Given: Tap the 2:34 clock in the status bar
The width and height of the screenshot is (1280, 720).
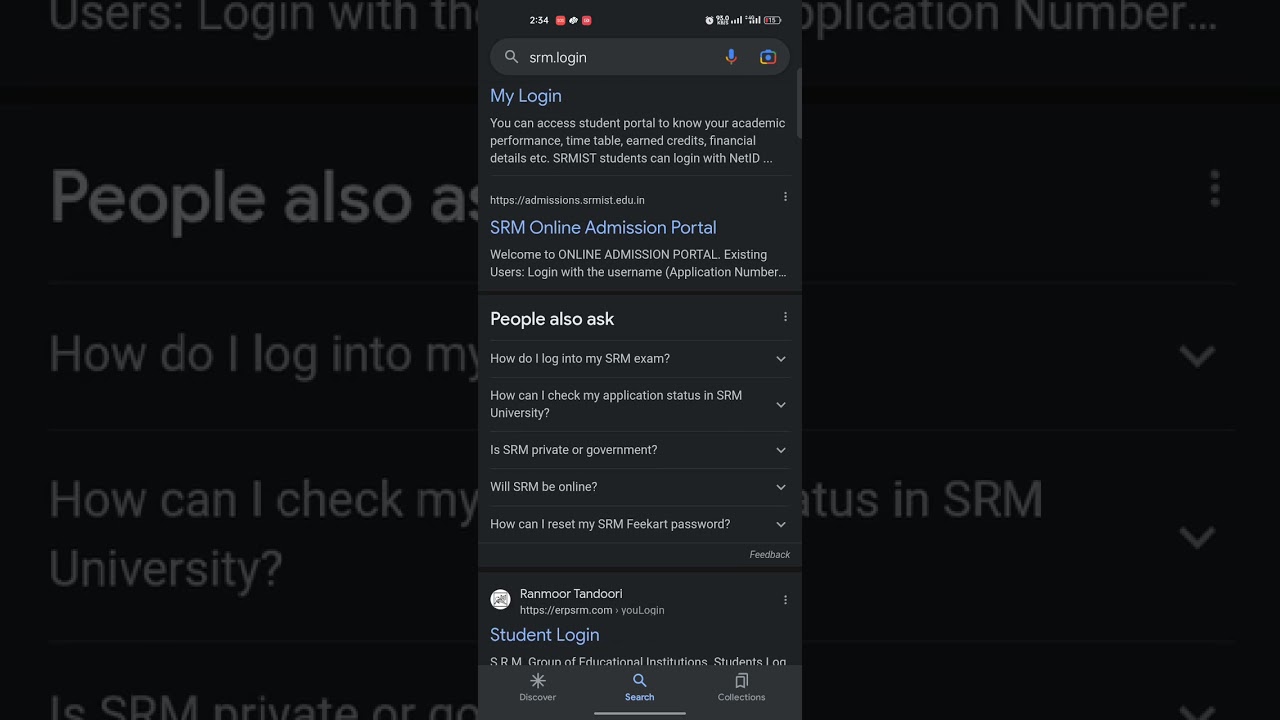Looking at the screenshot, I should [x=539, y=20].
